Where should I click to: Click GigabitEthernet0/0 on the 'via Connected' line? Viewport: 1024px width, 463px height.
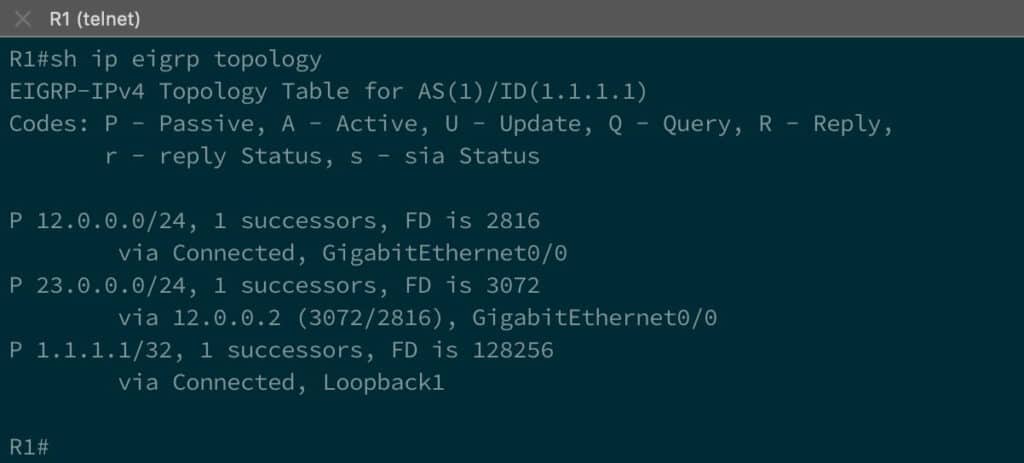click(445, 253)
